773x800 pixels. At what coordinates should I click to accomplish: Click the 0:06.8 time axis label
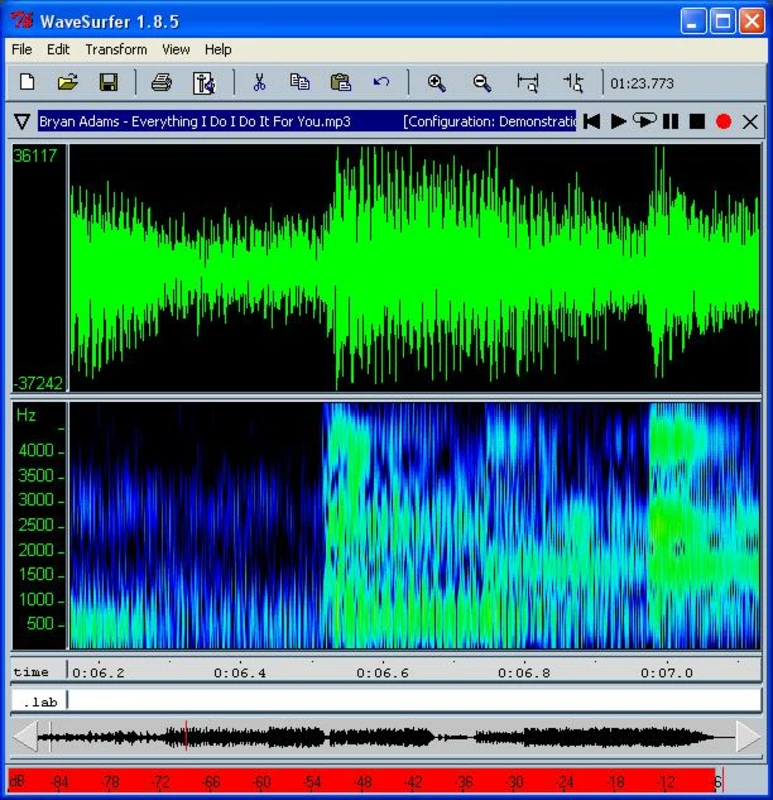(x=525, y=673)
